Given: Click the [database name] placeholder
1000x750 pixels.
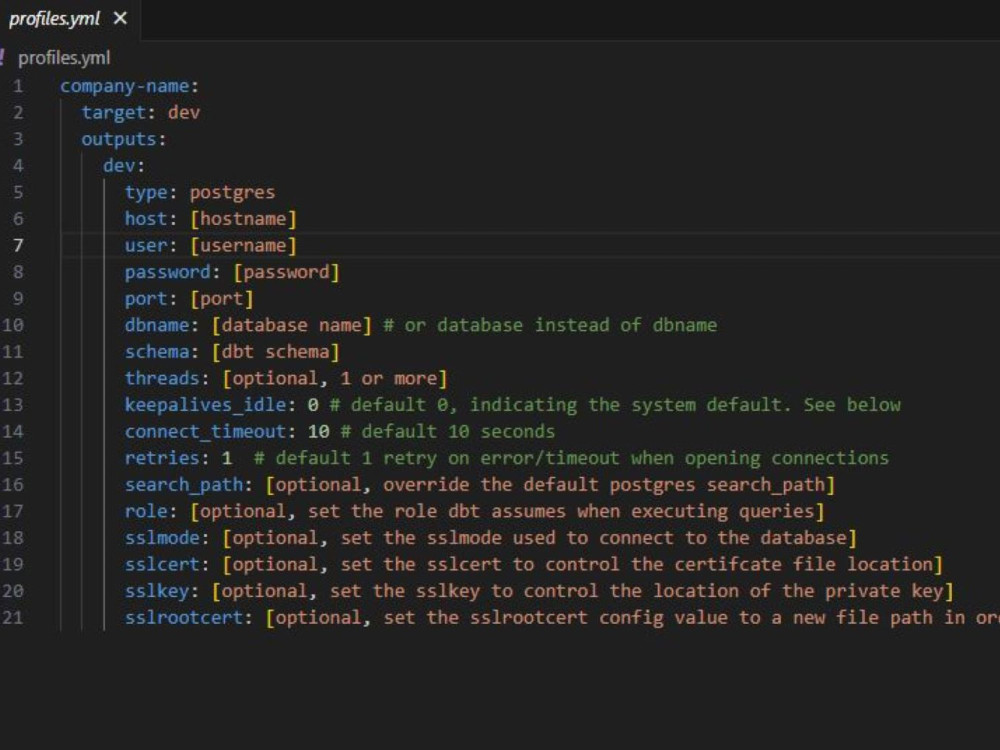Looking at the screenshot, I should pos(291,325).
